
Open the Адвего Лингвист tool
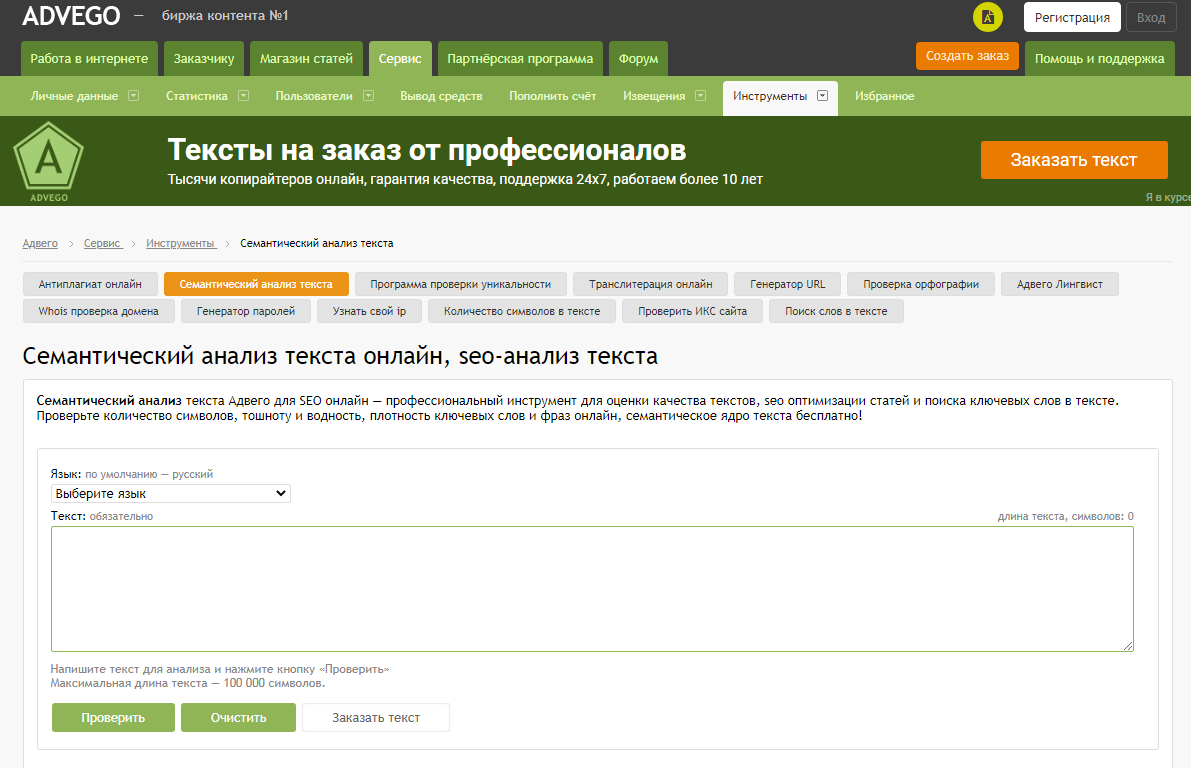pyautogui.click(x=1060, y=284)
